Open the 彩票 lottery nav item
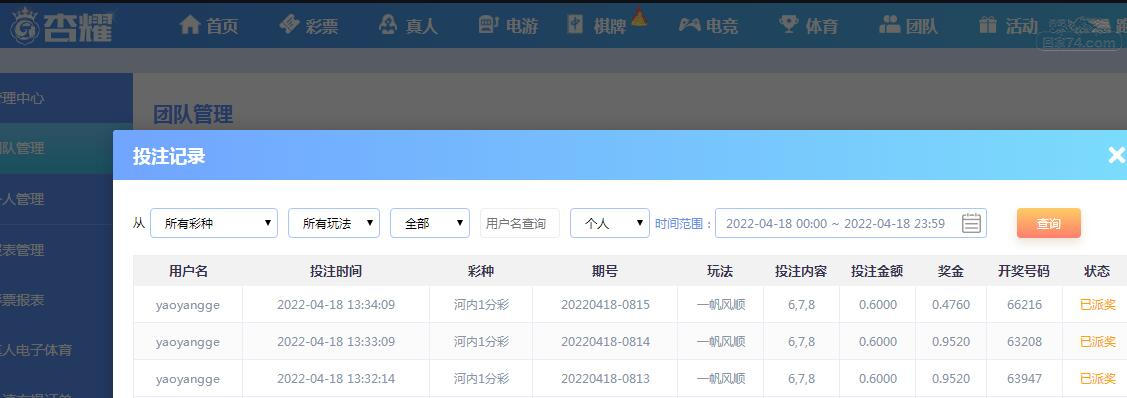1127x398 pixels. click(x=309, y=26)
